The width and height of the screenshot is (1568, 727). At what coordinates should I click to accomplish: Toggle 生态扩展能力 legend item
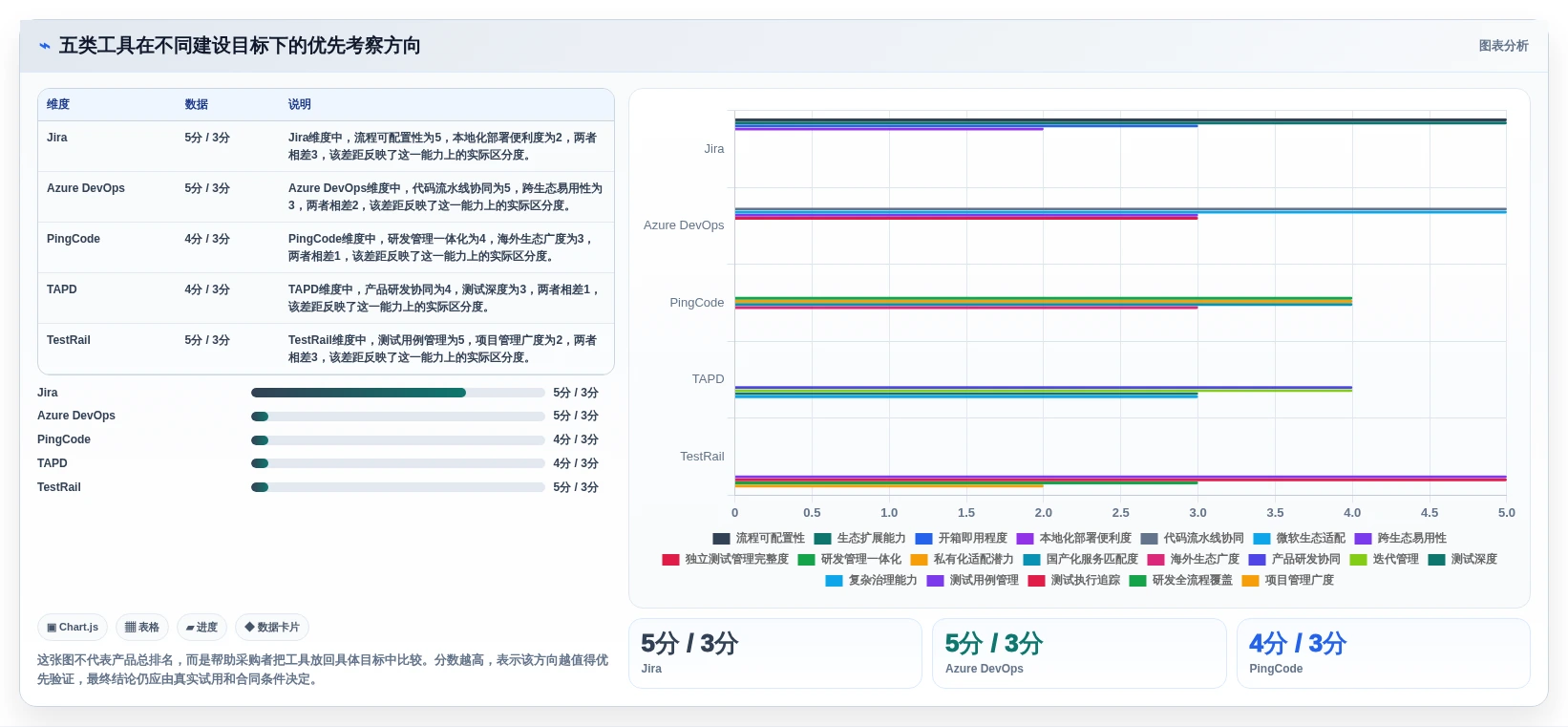(859, 539)
